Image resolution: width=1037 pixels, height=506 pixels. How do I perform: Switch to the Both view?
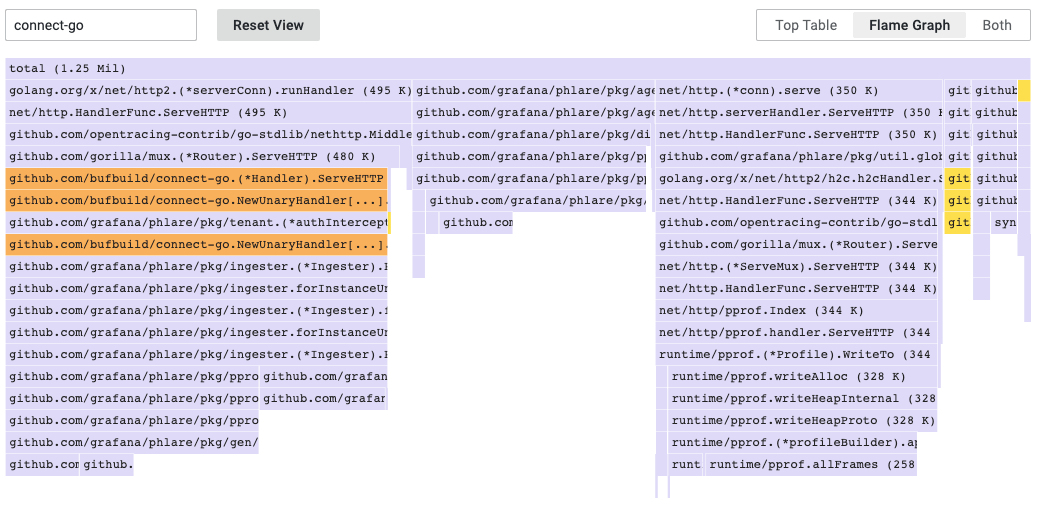(x=996, y=25)
